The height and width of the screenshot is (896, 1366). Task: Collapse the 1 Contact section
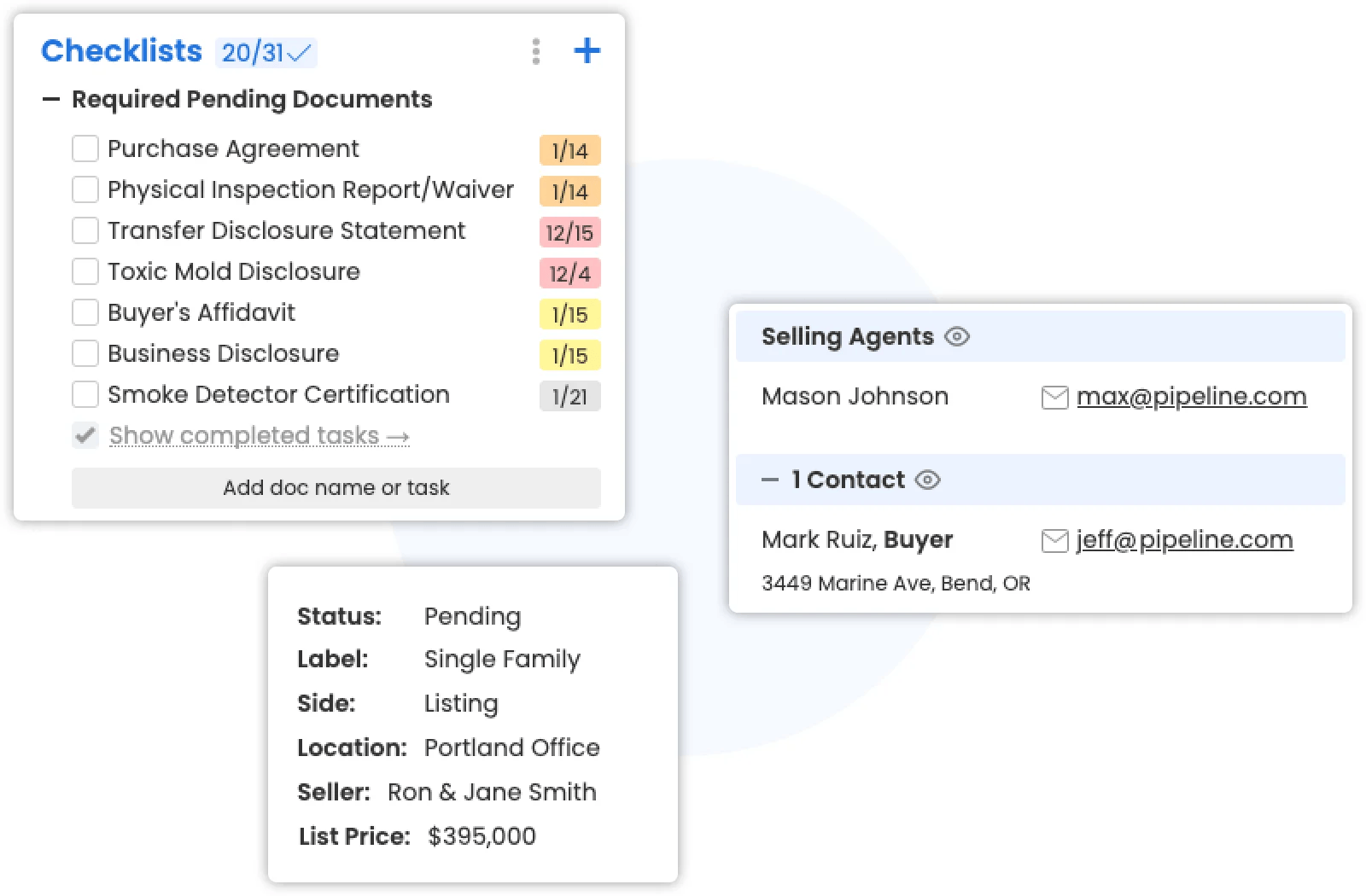tap(770, 480)
